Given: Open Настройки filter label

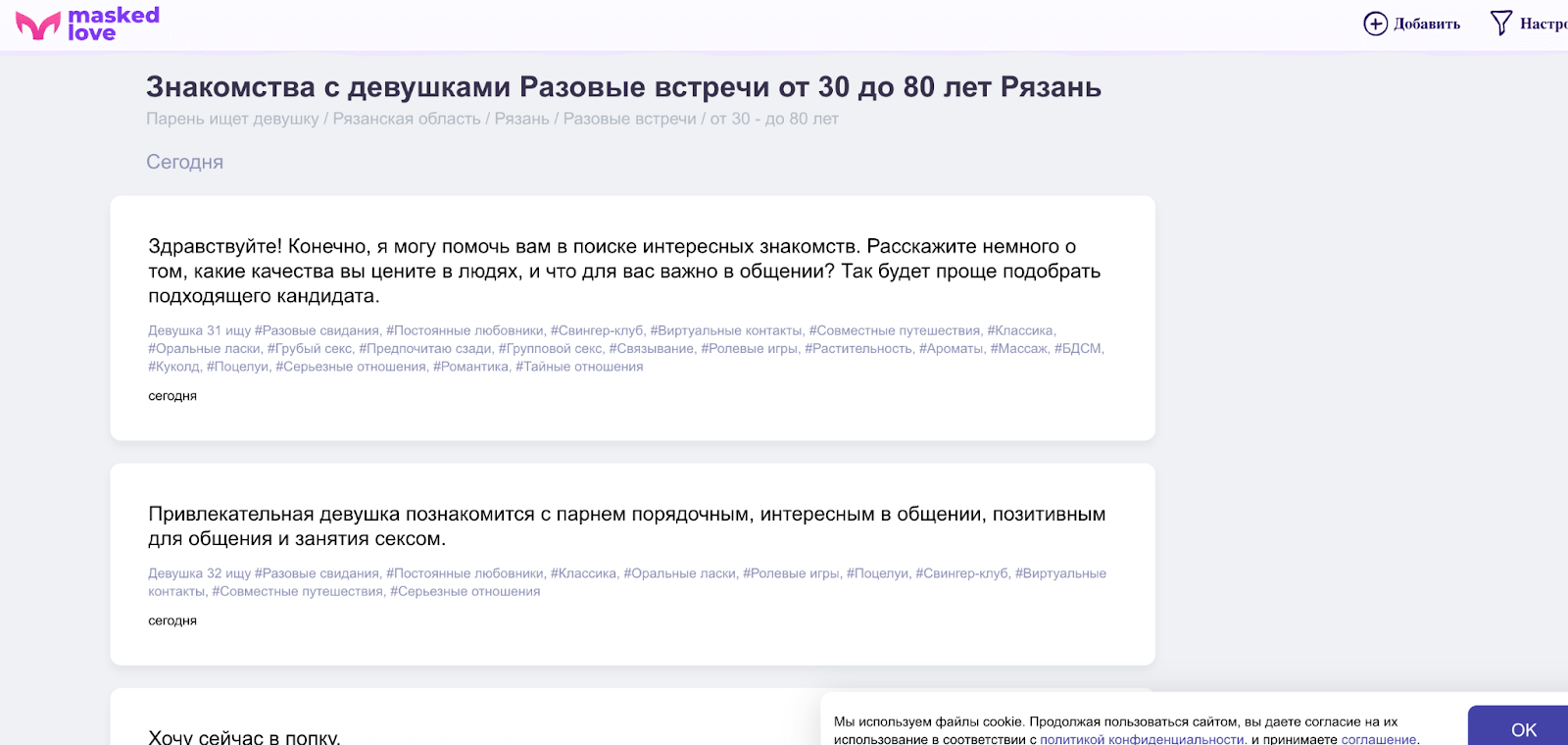Looking at the screenshot, I should (x=1543, y=24).
